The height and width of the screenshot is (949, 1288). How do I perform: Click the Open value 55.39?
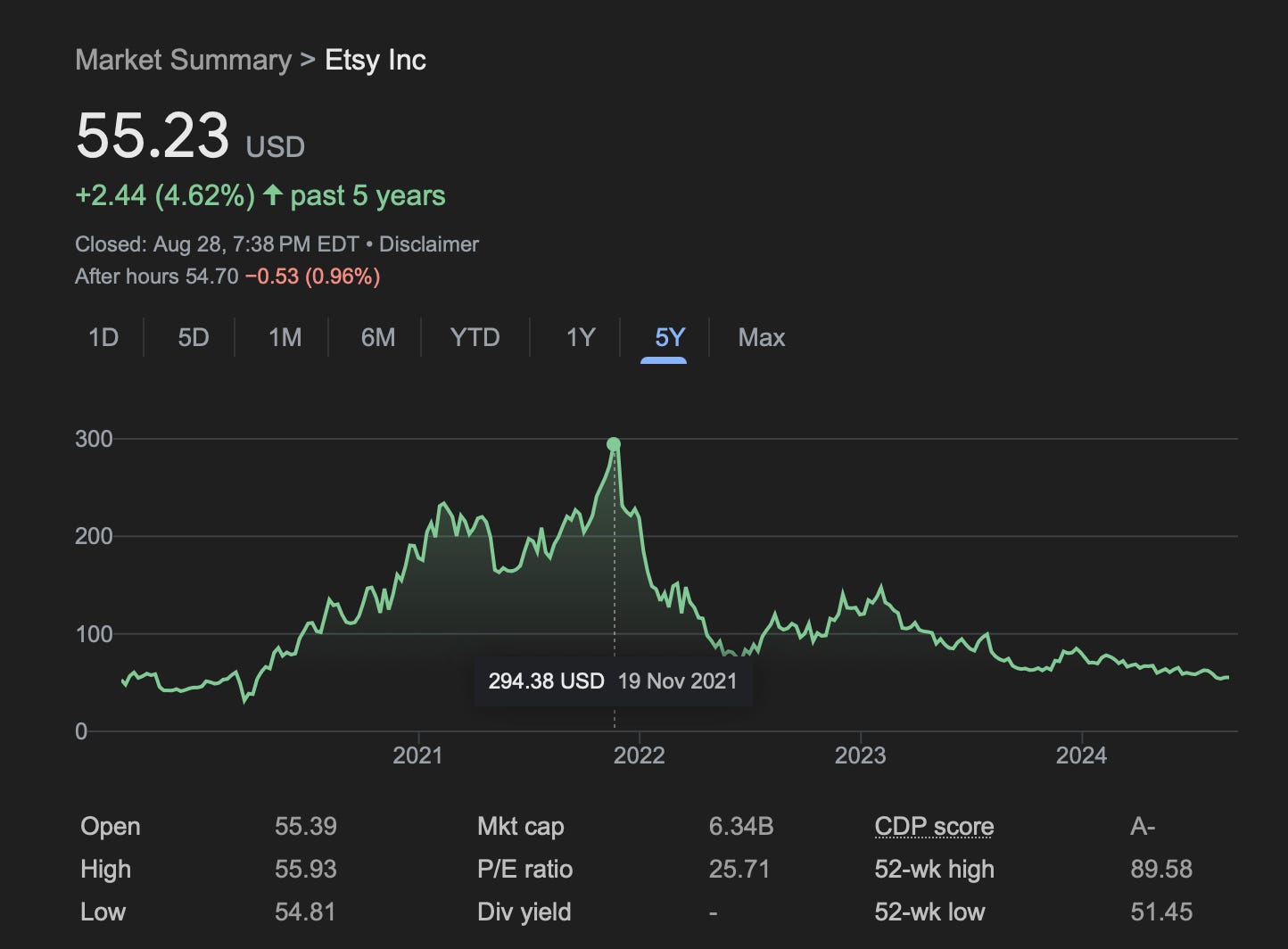pos(306,826)
